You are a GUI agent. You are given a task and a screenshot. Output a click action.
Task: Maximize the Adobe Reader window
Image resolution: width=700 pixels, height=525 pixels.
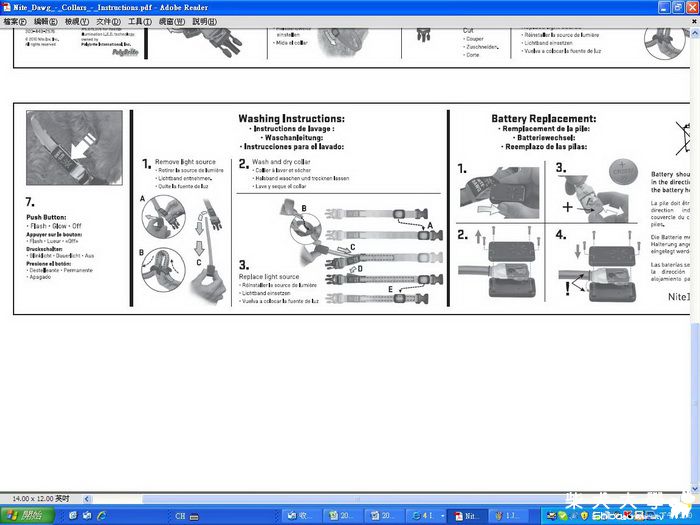(x=678, y=7)
